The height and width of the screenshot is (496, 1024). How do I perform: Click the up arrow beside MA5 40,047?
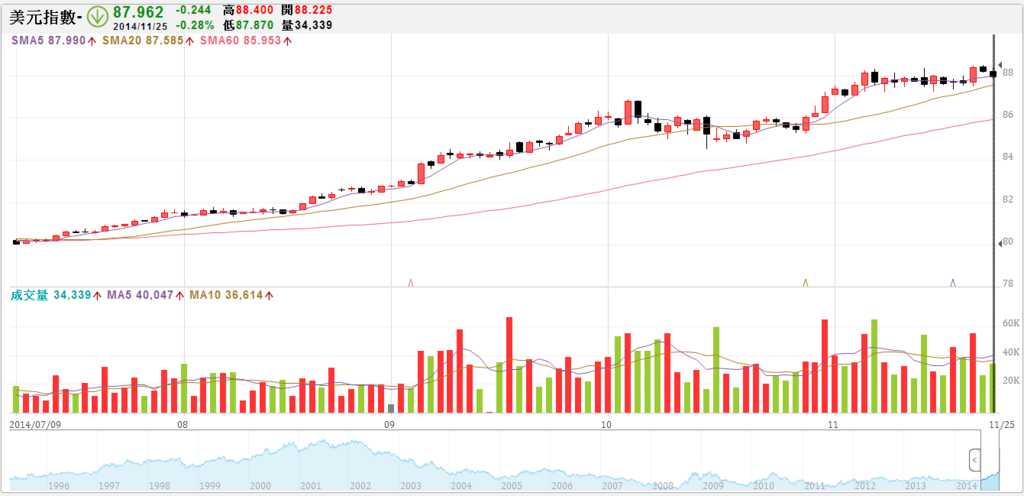click(179, 296)
